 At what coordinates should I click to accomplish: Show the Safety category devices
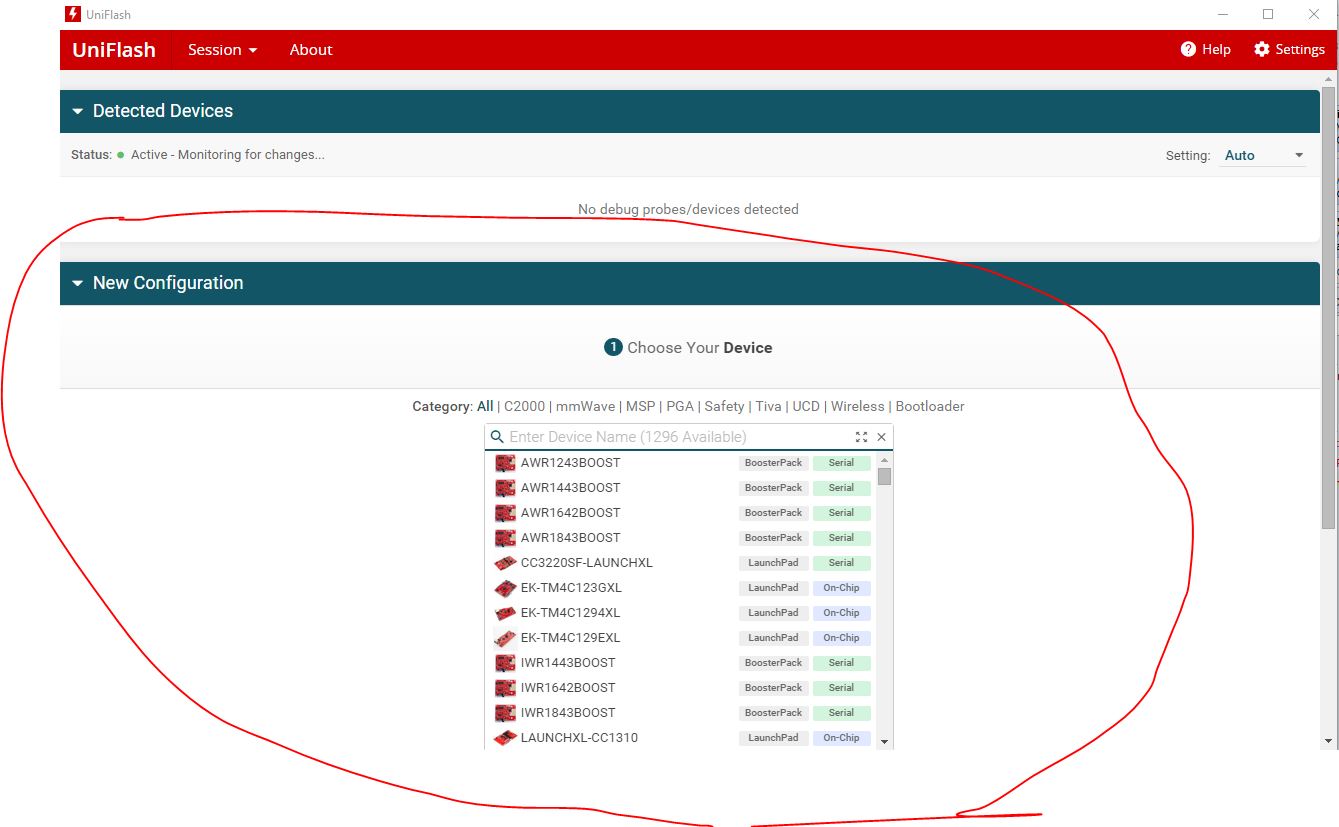coord(724,406)
